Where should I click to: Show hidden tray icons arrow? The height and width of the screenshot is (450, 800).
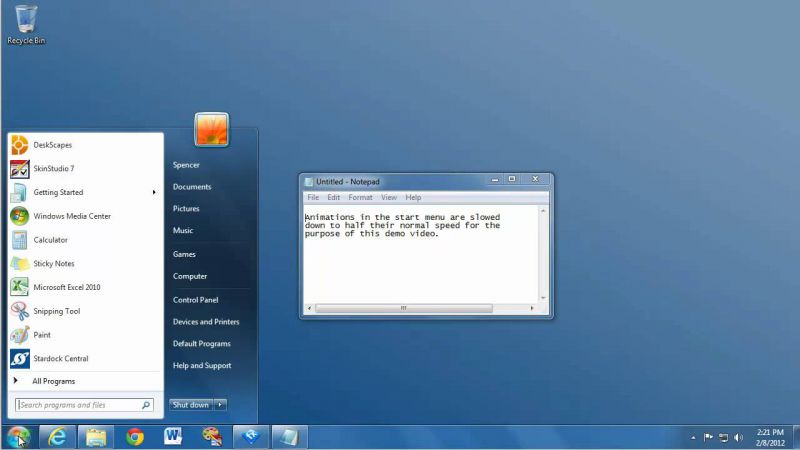point(693,438)
